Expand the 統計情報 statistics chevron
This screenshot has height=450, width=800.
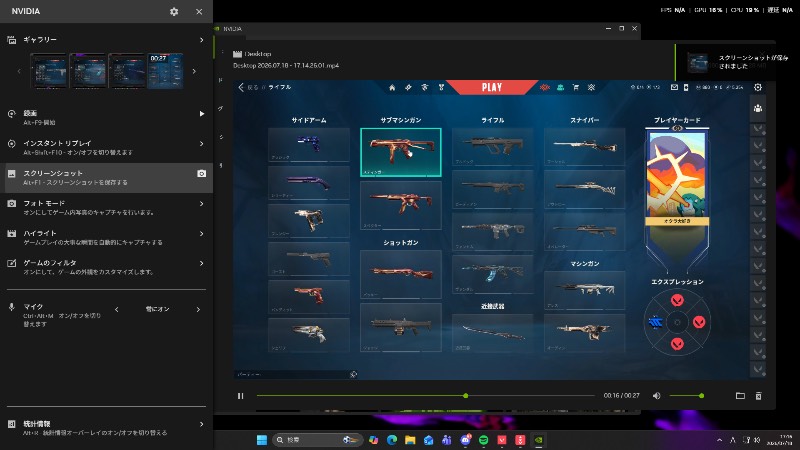coord(202,424)
